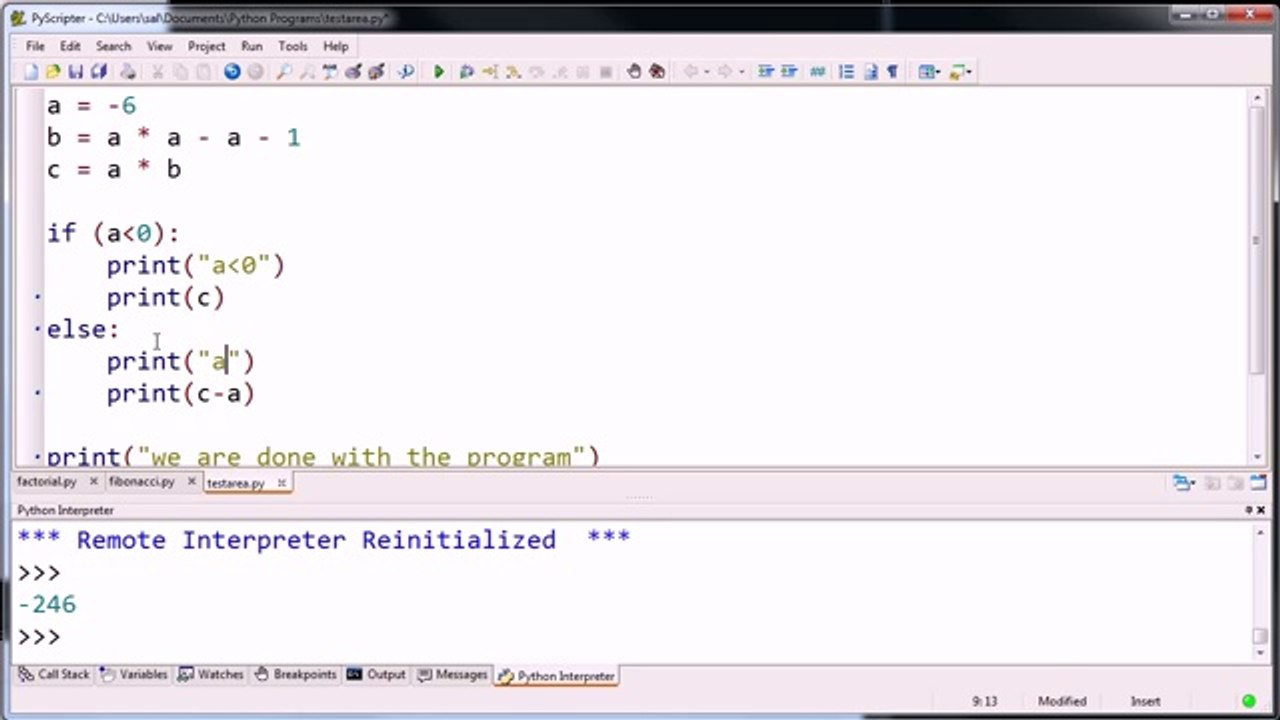Clear all breakpoints icon

[657, 72]
